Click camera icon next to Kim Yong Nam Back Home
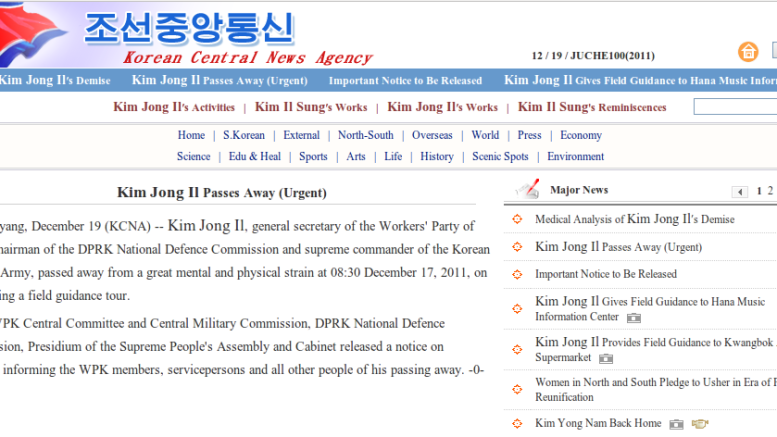Viewport: 777px width, 437px height. (x=677, y=424)
